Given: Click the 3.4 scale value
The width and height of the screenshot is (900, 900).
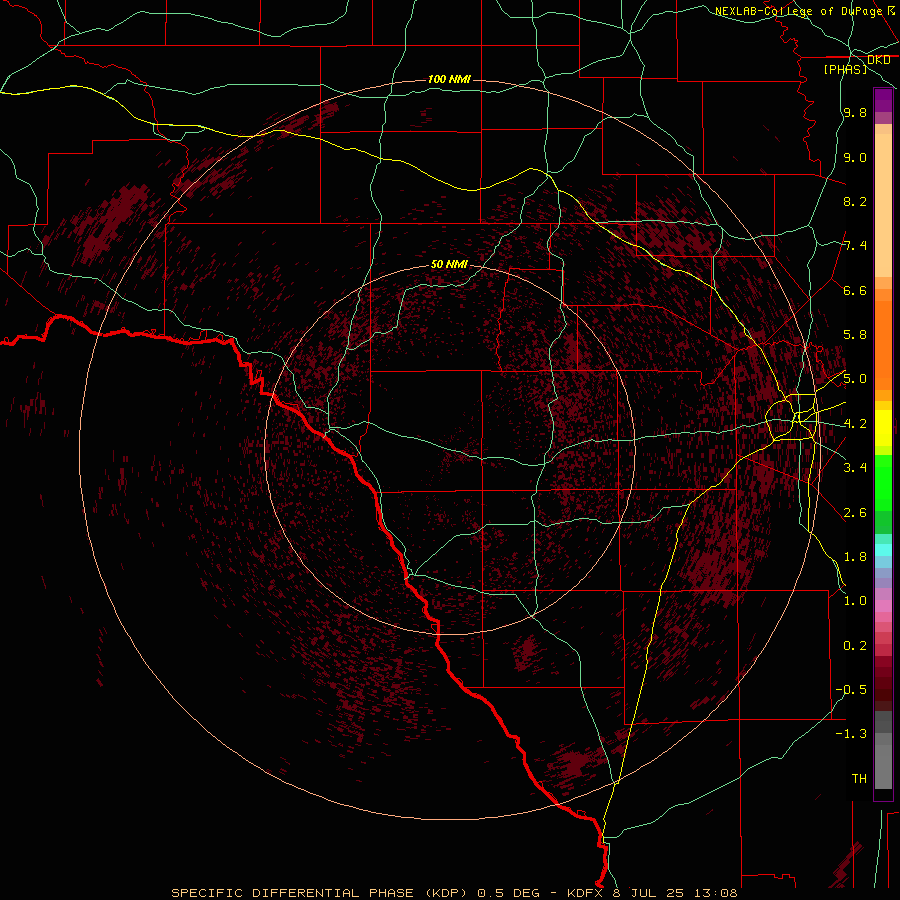Looking at the screenshot, I should (x=855, y=468).
